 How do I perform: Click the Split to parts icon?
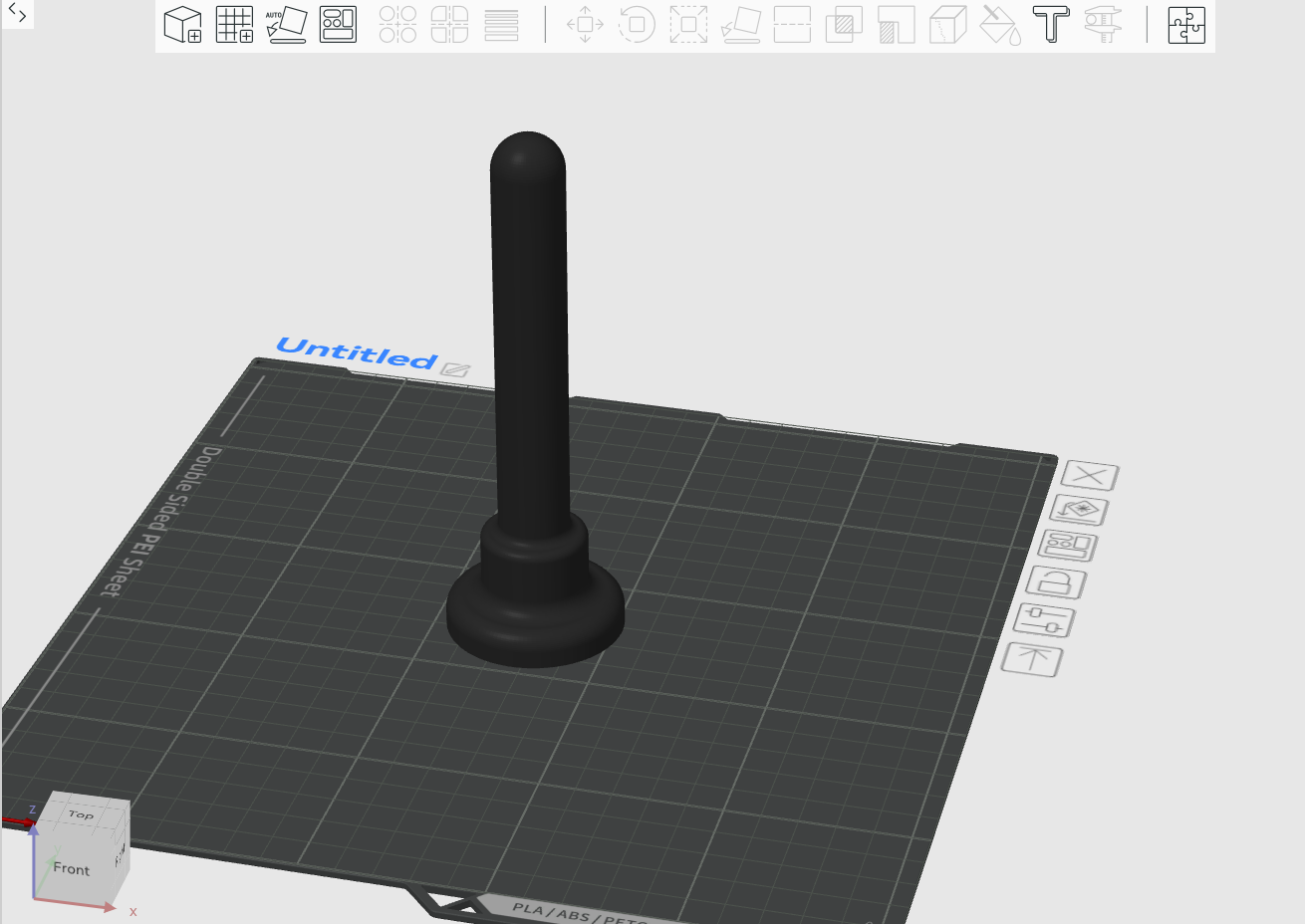coord(449,25)
